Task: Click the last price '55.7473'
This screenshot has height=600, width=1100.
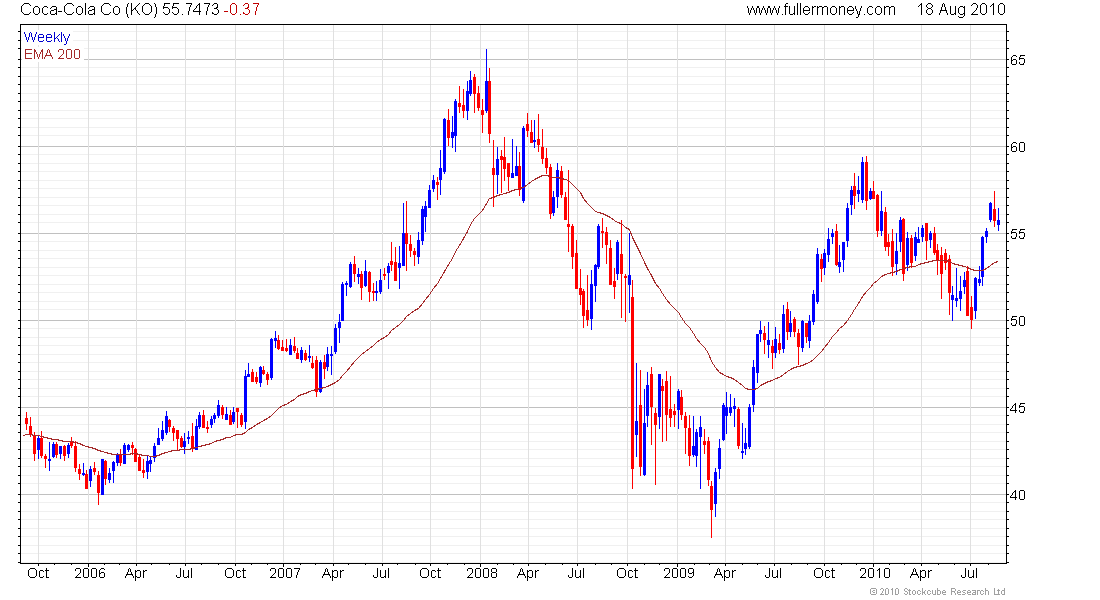Action: click(x=191, y=9)
